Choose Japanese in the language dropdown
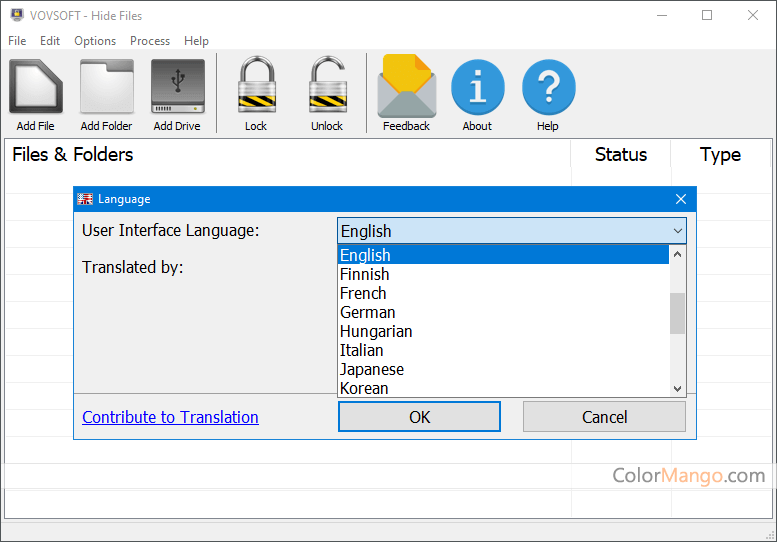The width and height of the screenshot is (777, 542). pos(372,369)
